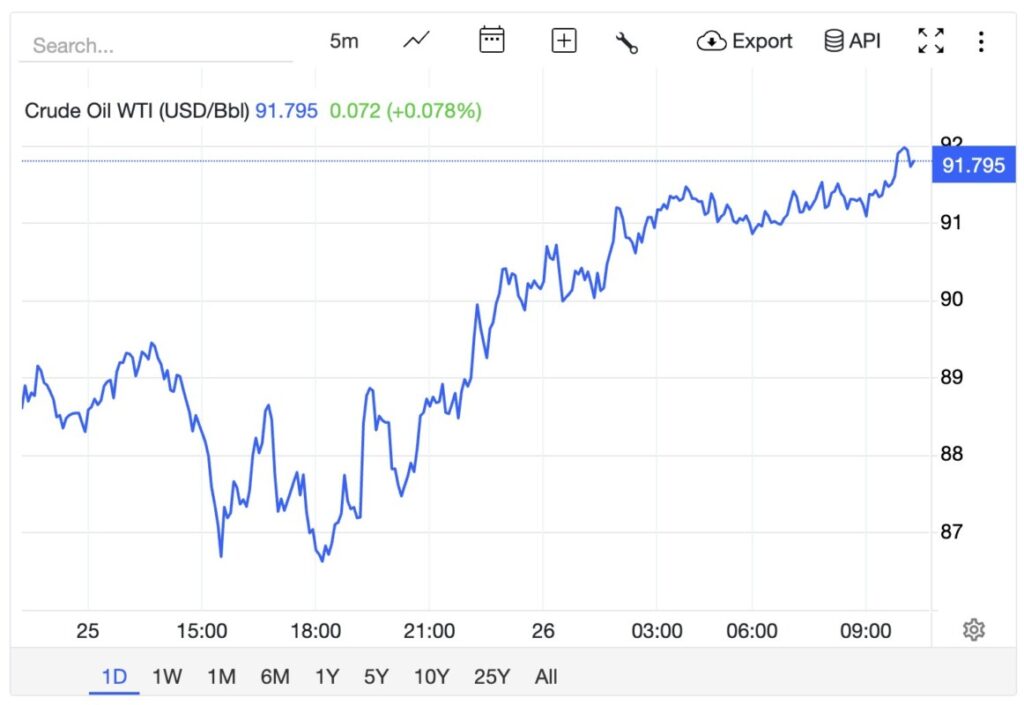Viewport: 1024px width, 705px height.
Task: Click the compare (plus) icon
Action: point(563,40)
